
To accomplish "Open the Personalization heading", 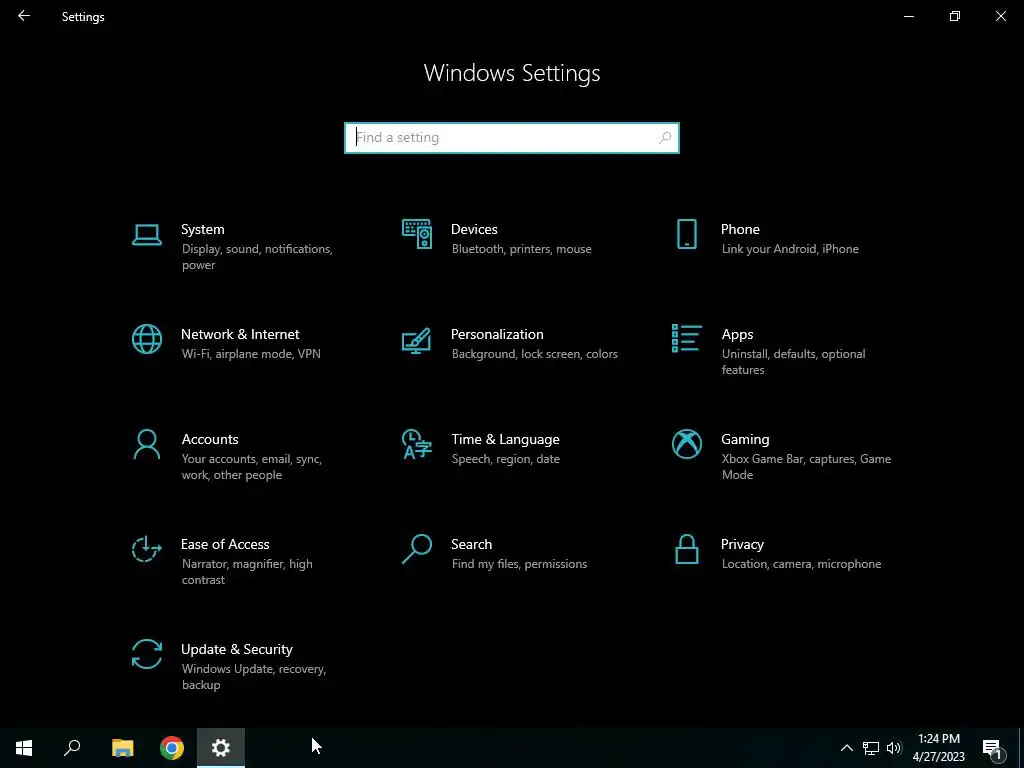I will (497, 334).
